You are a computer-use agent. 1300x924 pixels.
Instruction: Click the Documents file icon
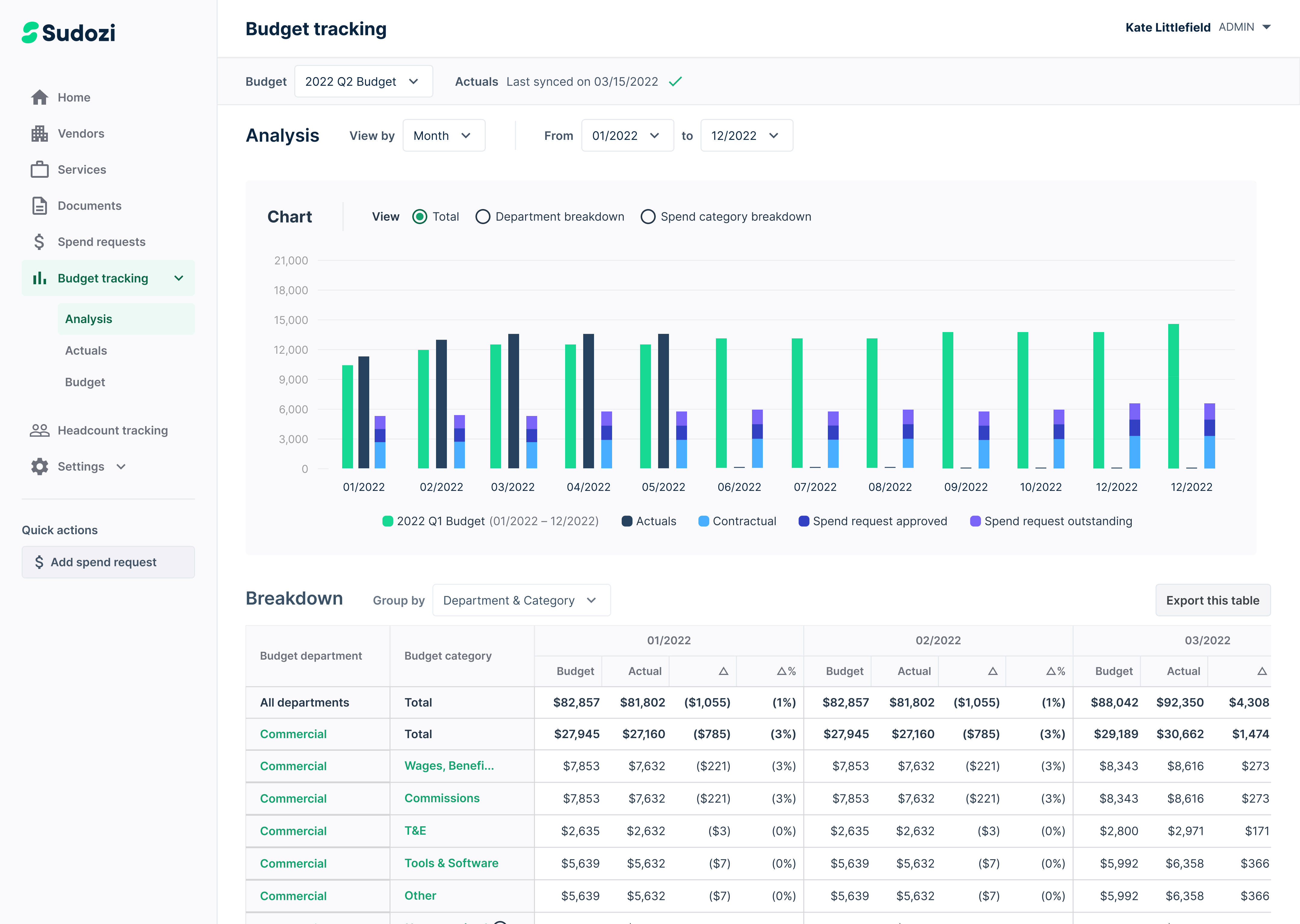pyautogui.click(x=39, y=205)
